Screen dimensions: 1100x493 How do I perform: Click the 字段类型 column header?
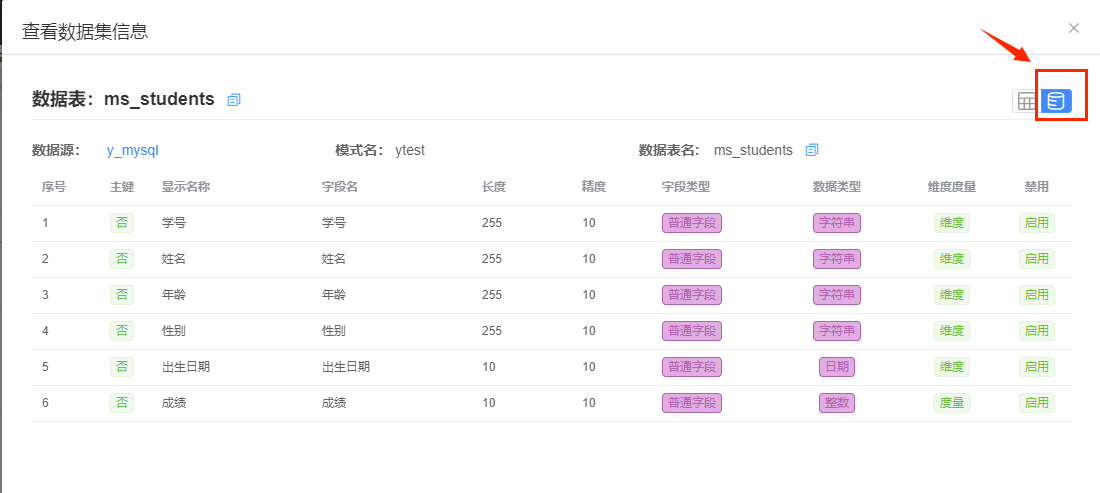pyautogui.click(x=686, y=187)
